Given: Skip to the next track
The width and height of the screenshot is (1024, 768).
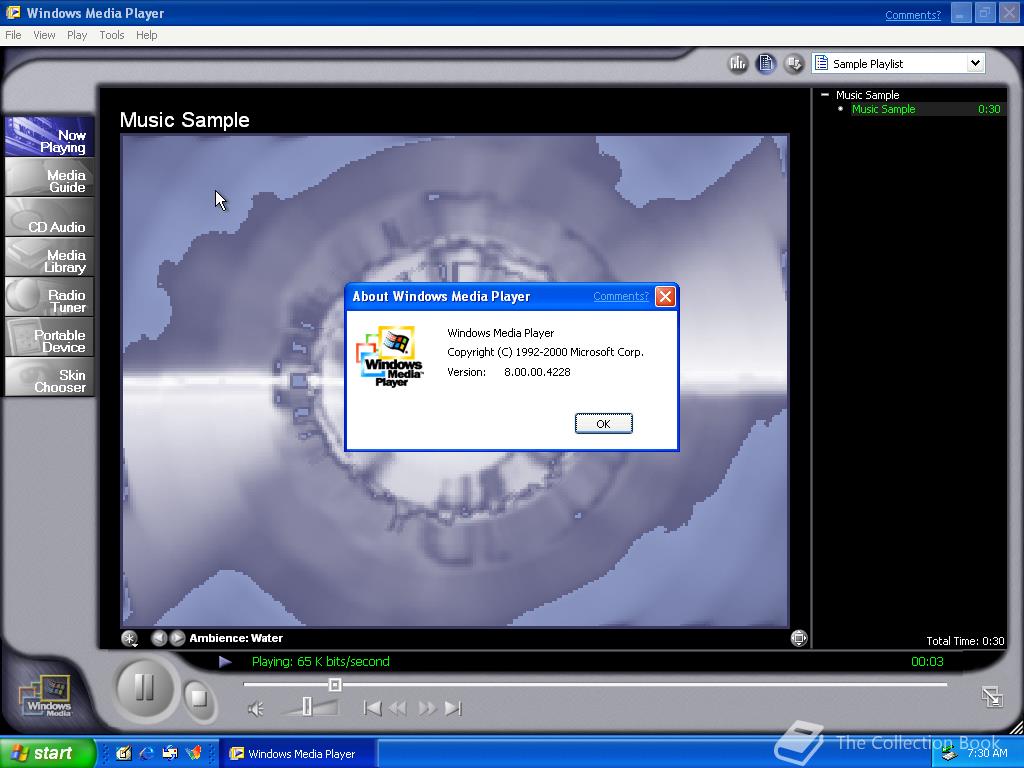Looking at the screenshot, I should (x=453, y=708).
